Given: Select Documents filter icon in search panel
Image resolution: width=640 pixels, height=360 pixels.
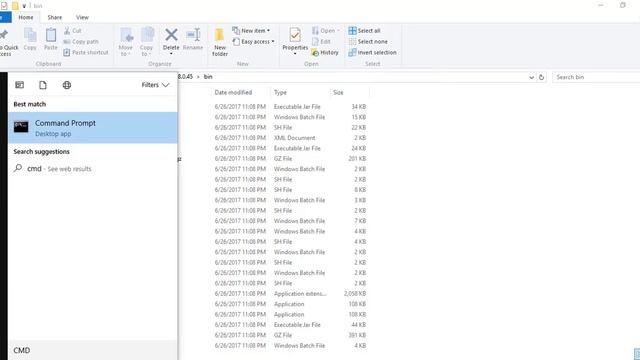Looking at the screenshot, I should (43, 85).
